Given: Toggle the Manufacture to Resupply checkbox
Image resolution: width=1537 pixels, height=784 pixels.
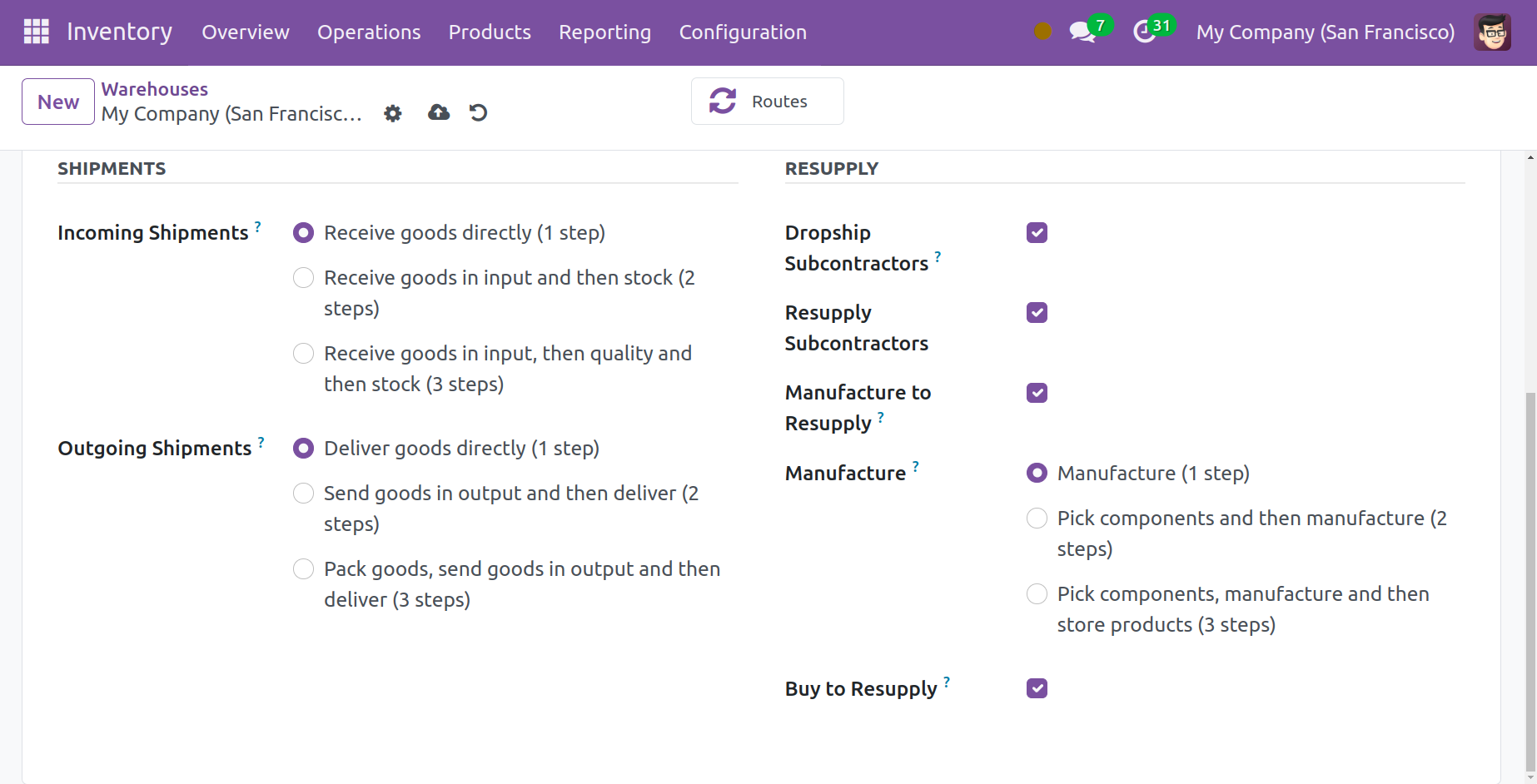Looking at the screenshot, I should point(1037,393).
